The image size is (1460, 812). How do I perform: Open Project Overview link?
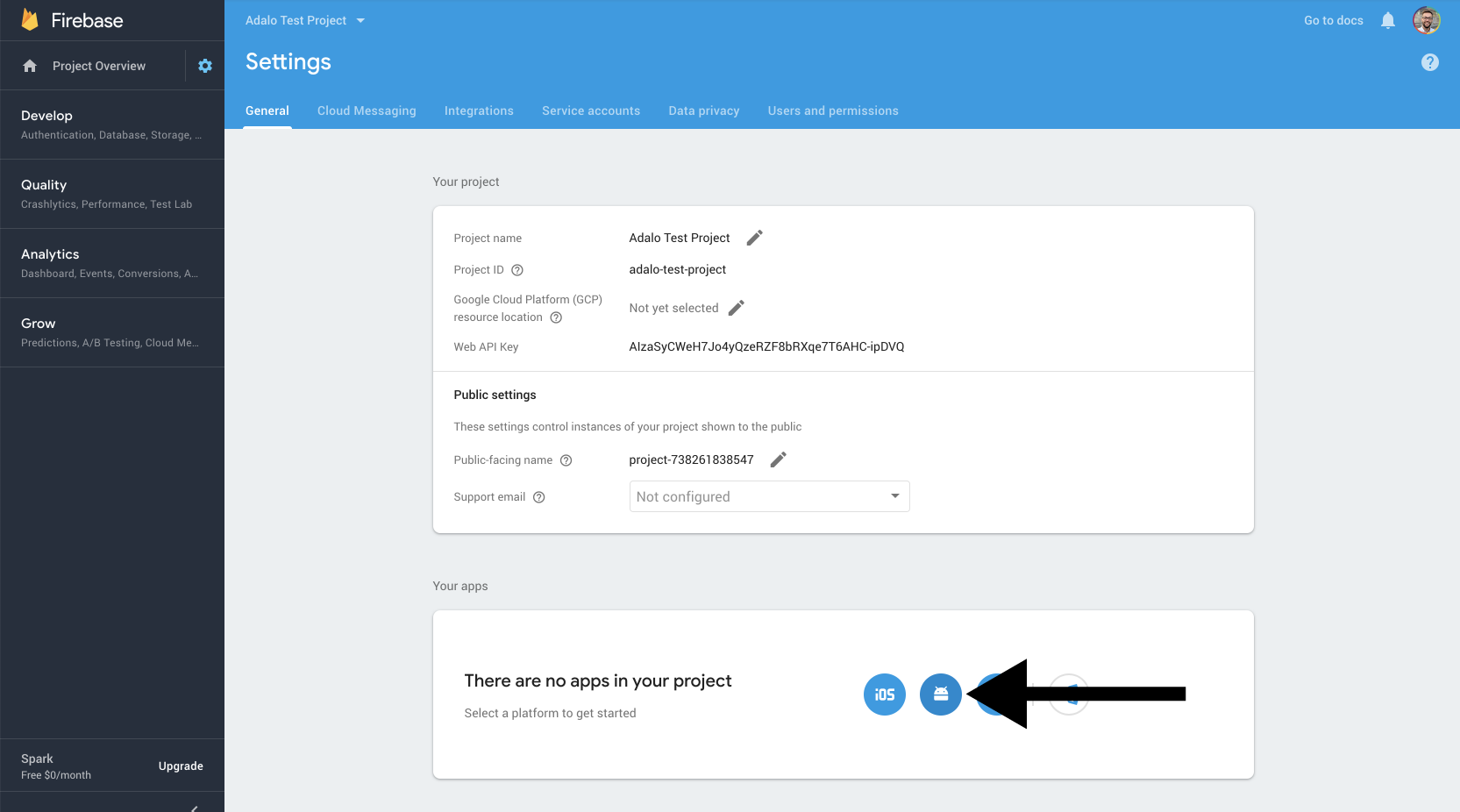99,66
